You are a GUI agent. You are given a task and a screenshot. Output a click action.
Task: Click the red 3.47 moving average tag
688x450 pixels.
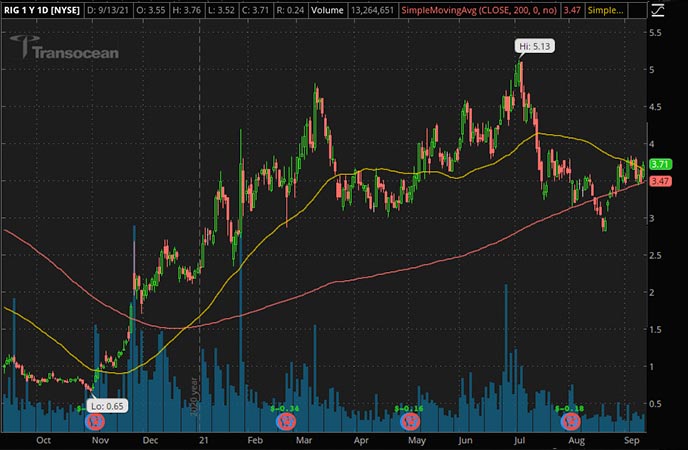click(x=660, y=181)
